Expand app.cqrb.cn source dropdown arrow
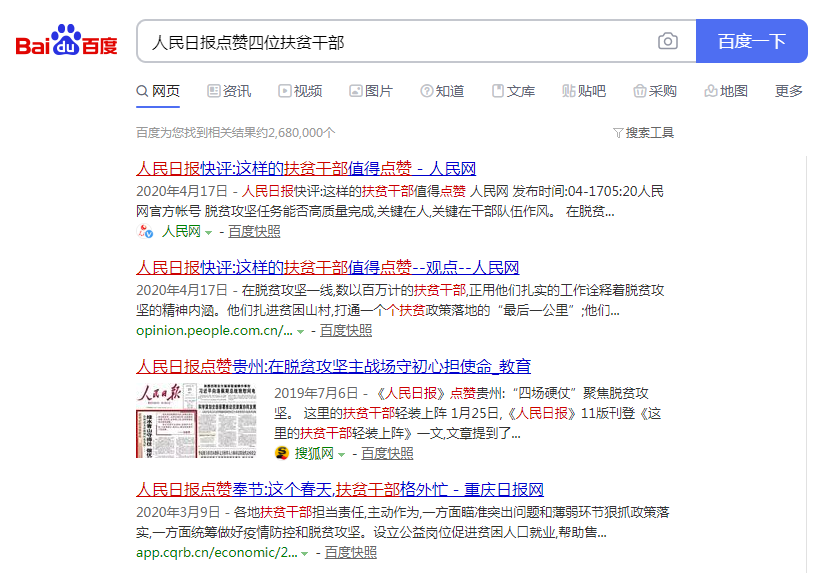 tap(305, 554)
